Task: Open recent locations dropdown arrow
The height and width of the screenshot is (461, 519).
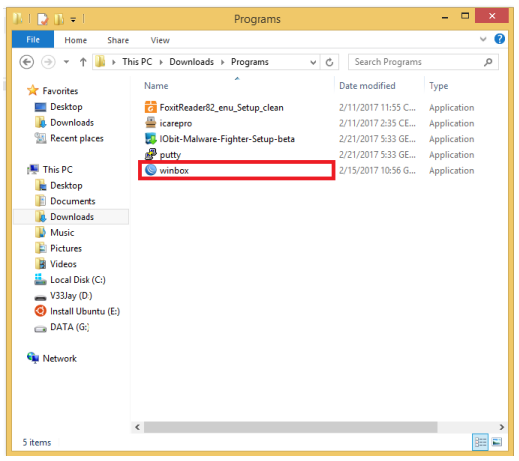Action: 66,62
